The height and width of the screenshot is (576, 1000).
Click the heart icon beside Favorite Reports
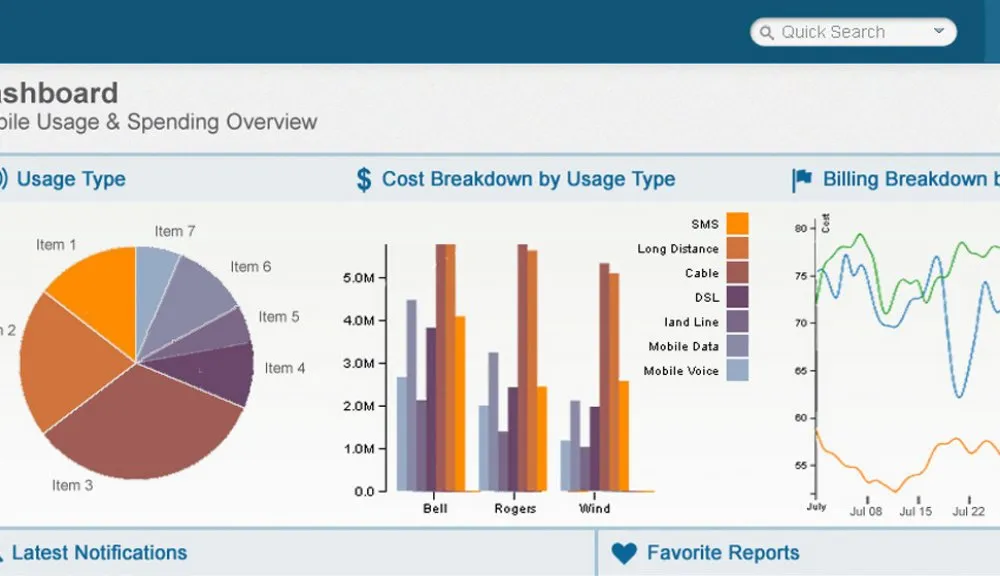(624, 553)
